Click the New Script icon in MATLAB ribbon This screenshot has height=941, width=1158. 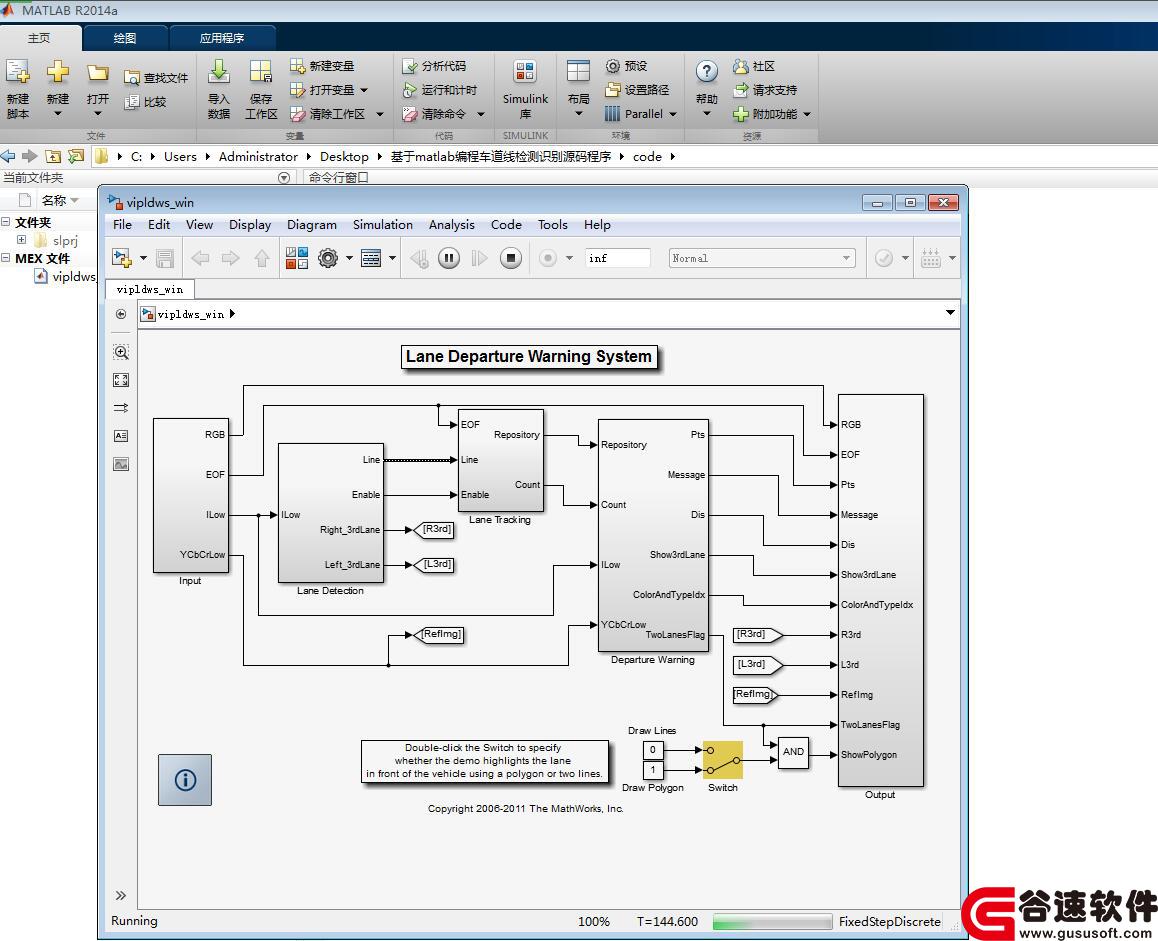pyautogui.click(x=18, y=73)
